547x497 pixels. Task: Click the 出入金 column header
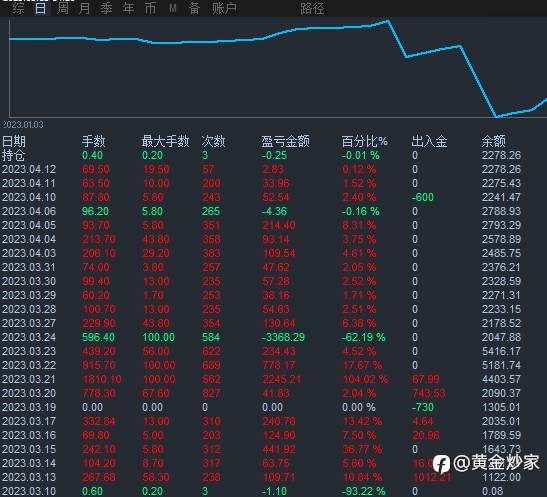pyautogui.click(x=429, y=141)
